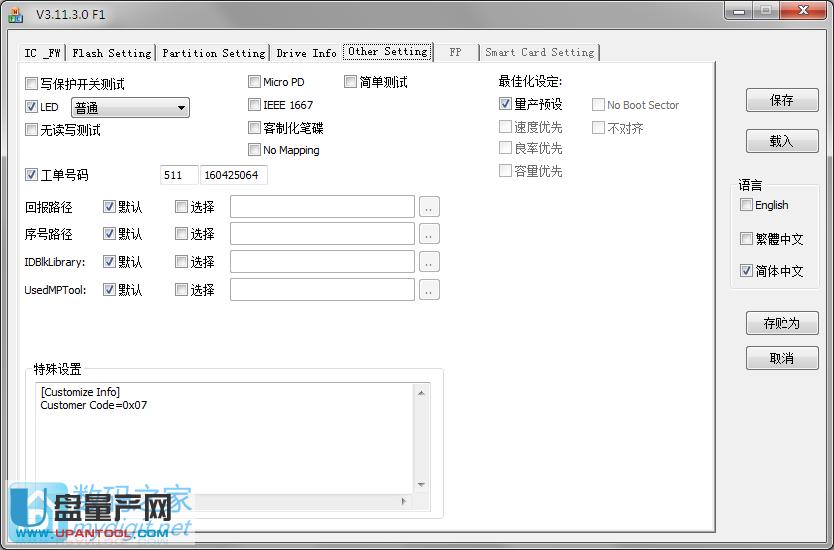The width and height of the screenshot is (834, 550).
Task: Click the horizontal scroll right arrow
Action: tap(404, 501)
